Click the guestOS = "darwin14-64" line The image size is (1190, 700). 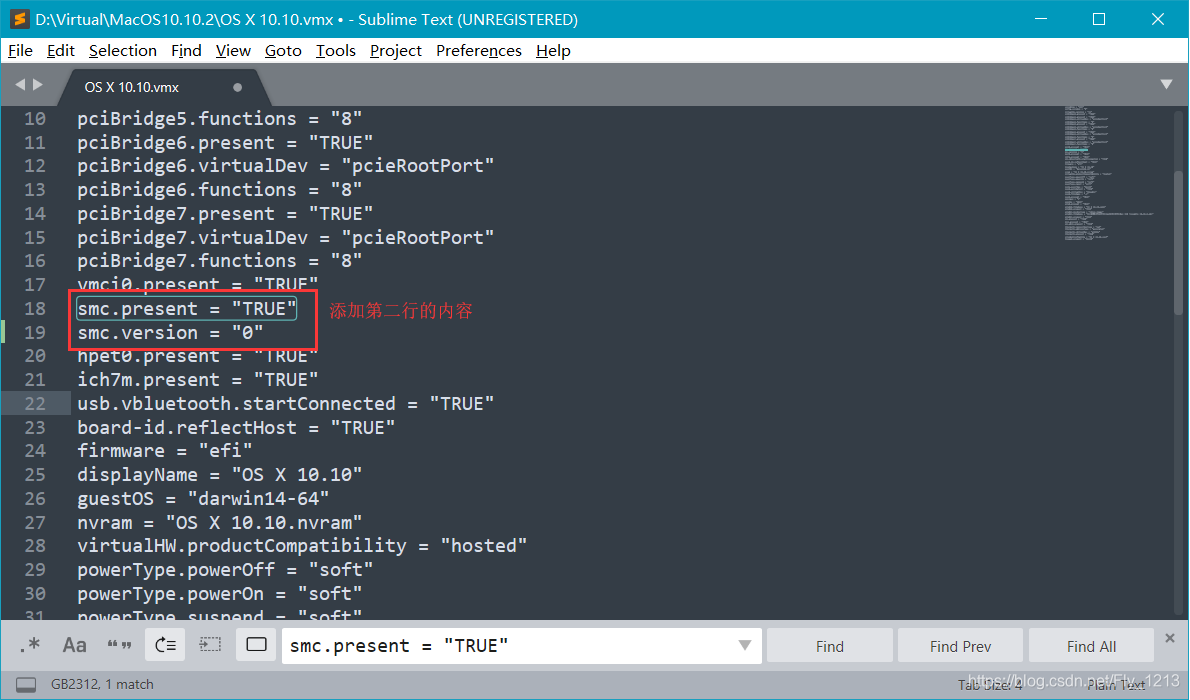203,499
